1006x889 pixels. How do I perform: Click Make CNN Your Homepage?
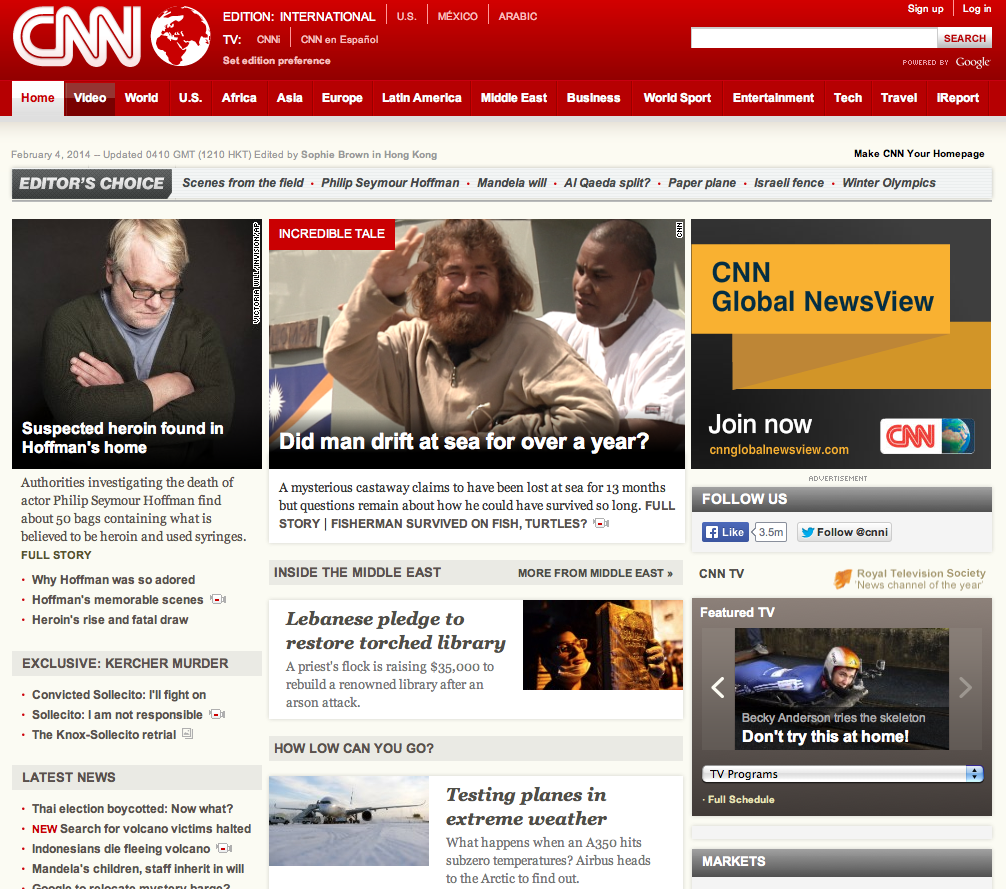[919, 154]
